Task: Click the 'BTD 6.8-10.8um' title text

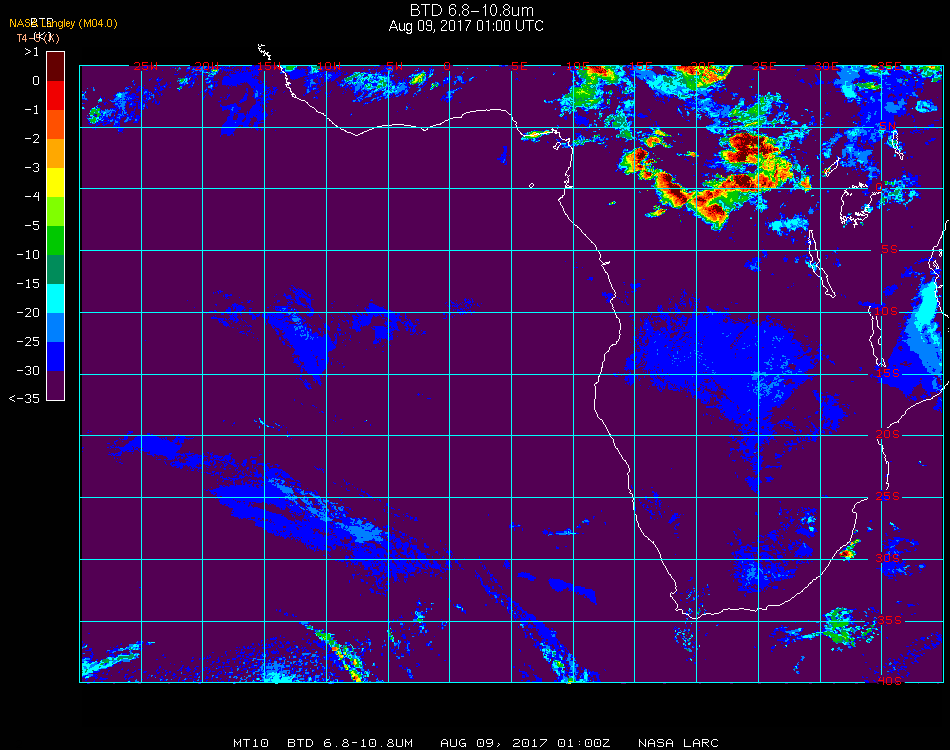Action: [471, 10]
